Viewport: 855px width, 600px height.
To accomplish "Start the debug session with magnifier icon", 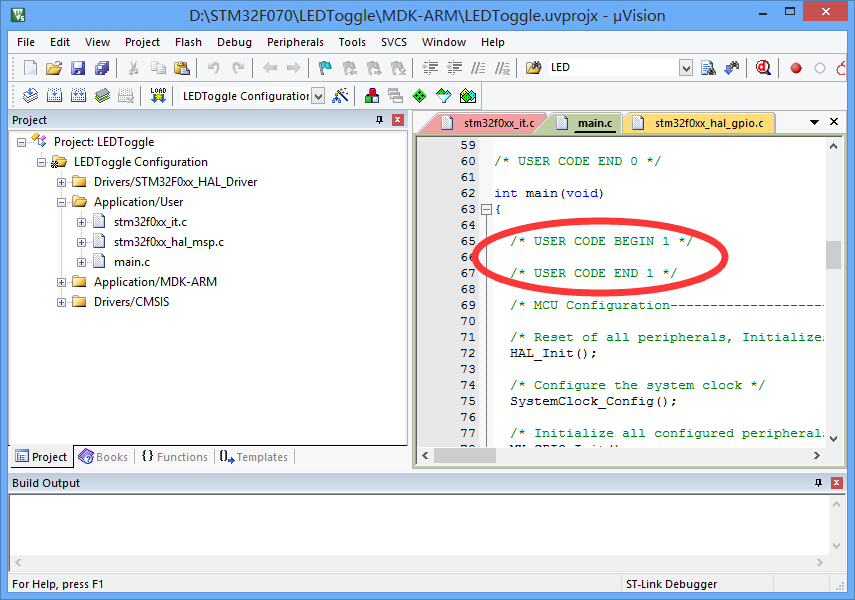I will click(763, 68).
